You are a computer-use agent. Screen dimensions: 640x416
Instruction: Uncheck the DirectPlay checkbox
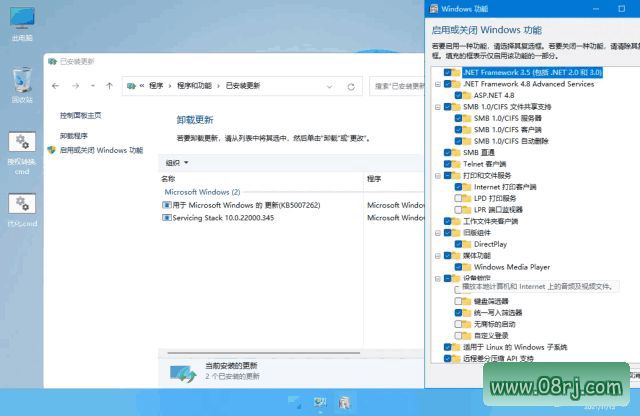[x=458, y=244]
